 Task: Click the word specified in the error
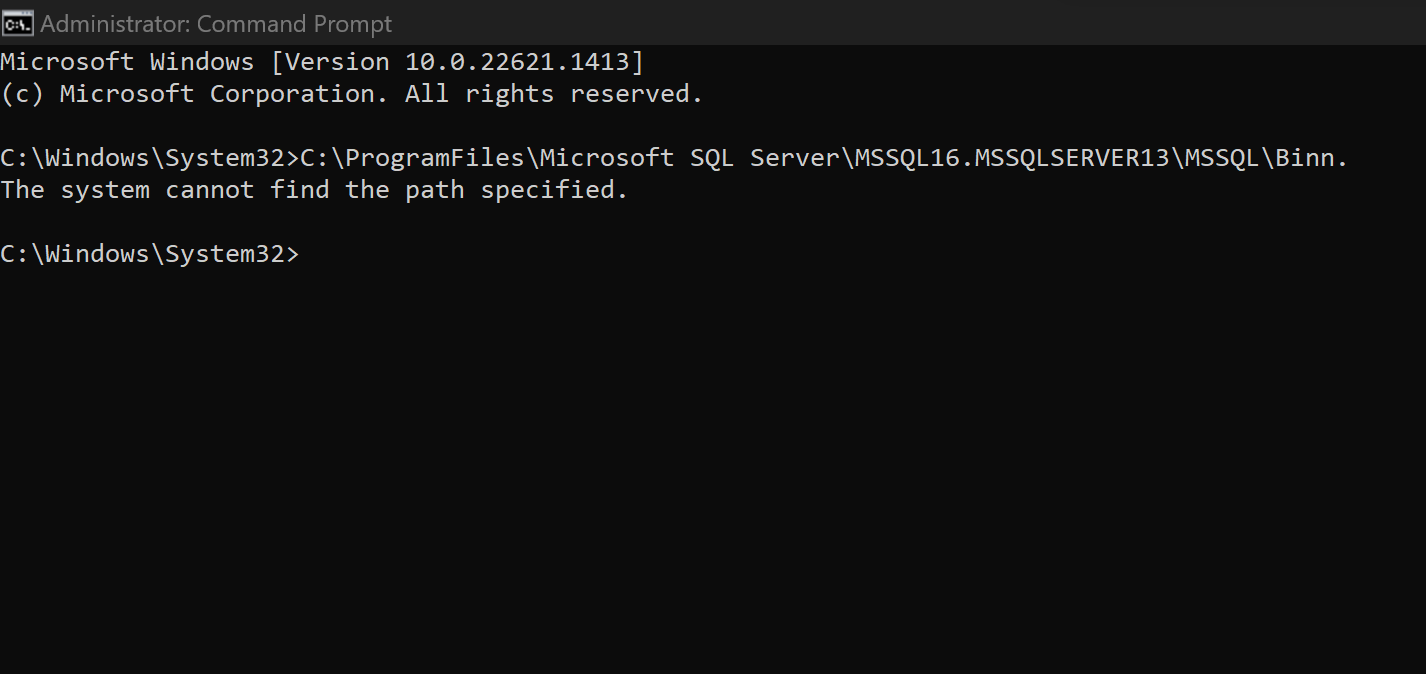(x=554, y=190)
